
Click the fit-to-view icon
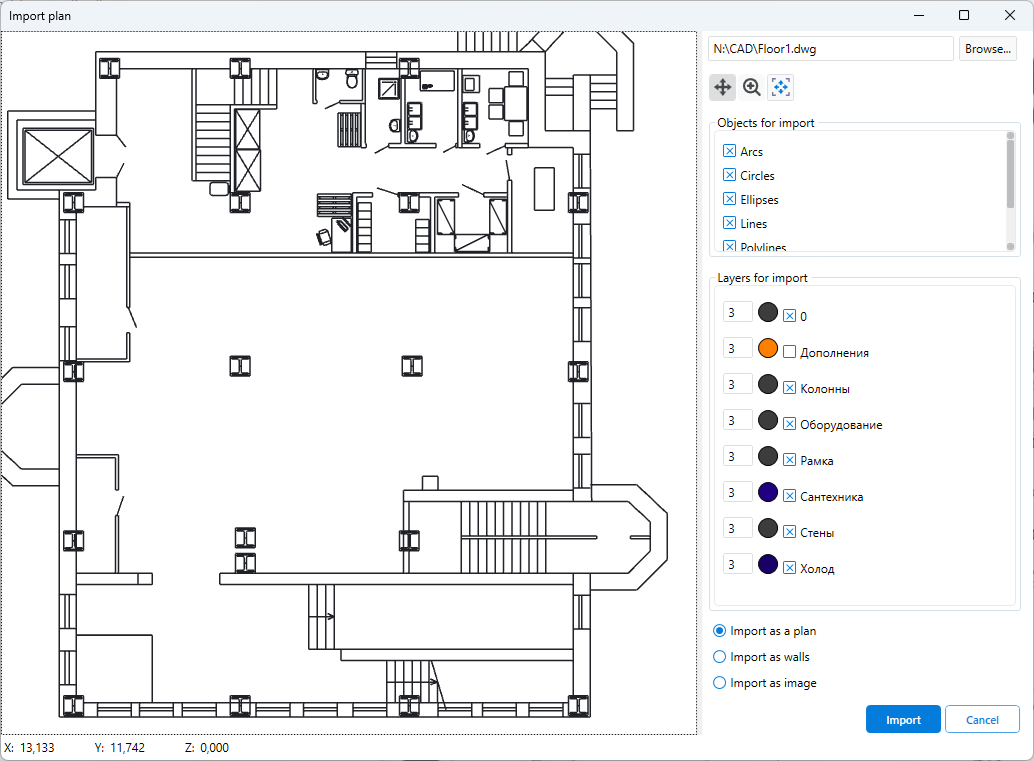780,87
